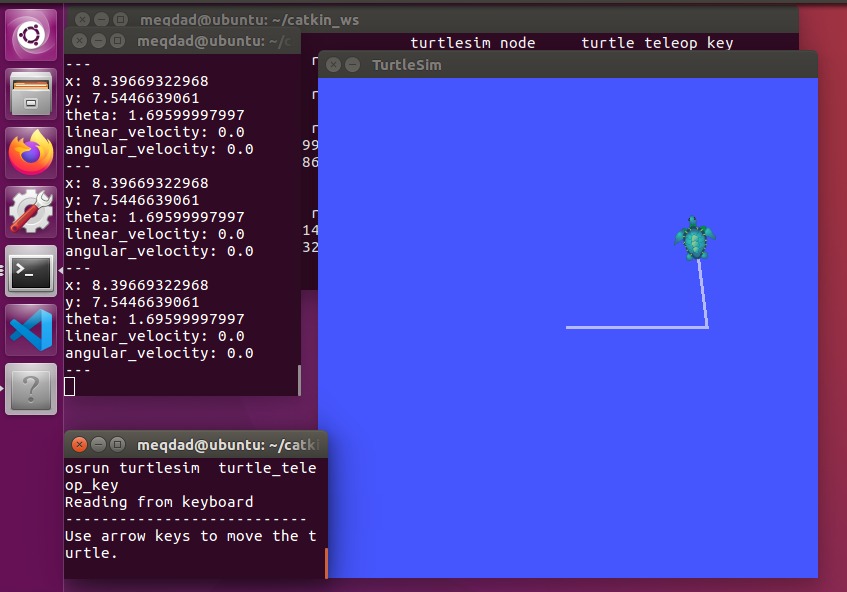The height and width of the screenshot is (592, 847).
Task: Maximize the teleop_key terminal window
Action: point(117,445)
